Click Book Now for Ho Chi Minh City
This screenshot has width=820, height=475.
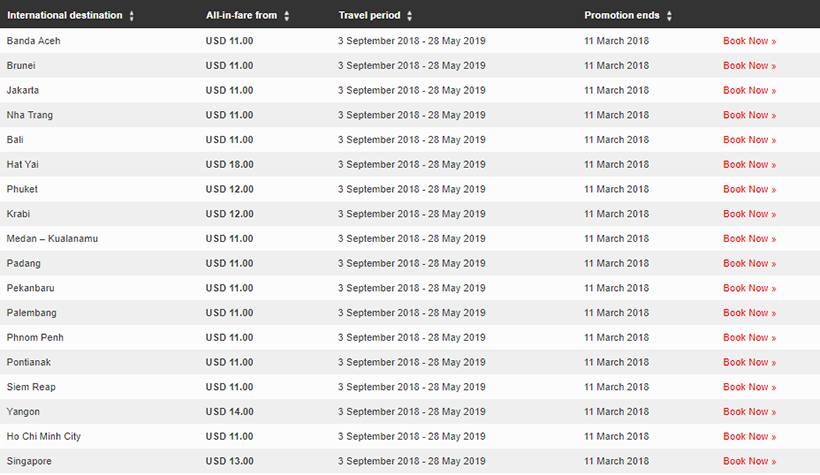[x=749, y=436]
